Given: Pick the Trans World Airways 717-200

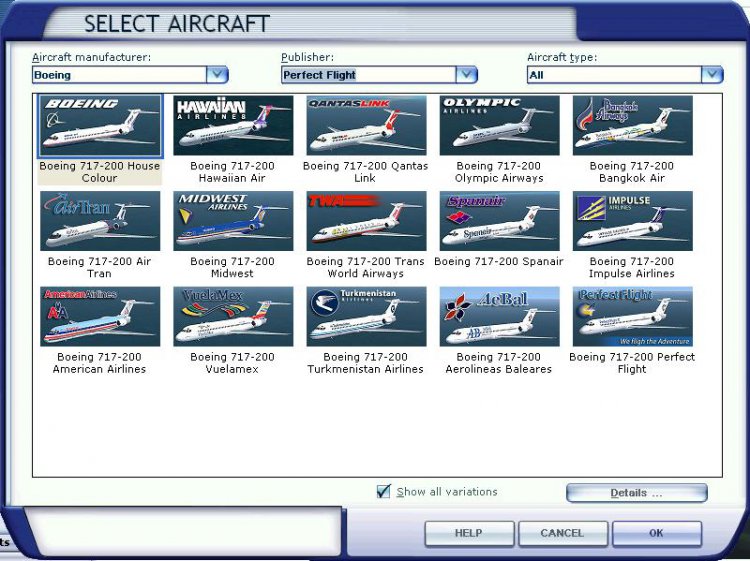Looking at the screenshot, I should pyautogui.click(x=366, y=221).
